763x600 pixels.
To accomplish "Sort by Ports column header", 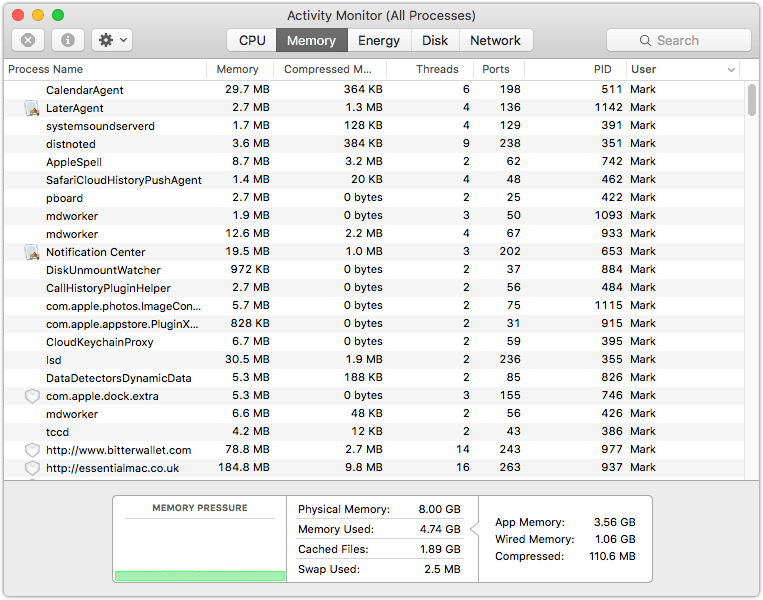I will [x=499, y=69].
